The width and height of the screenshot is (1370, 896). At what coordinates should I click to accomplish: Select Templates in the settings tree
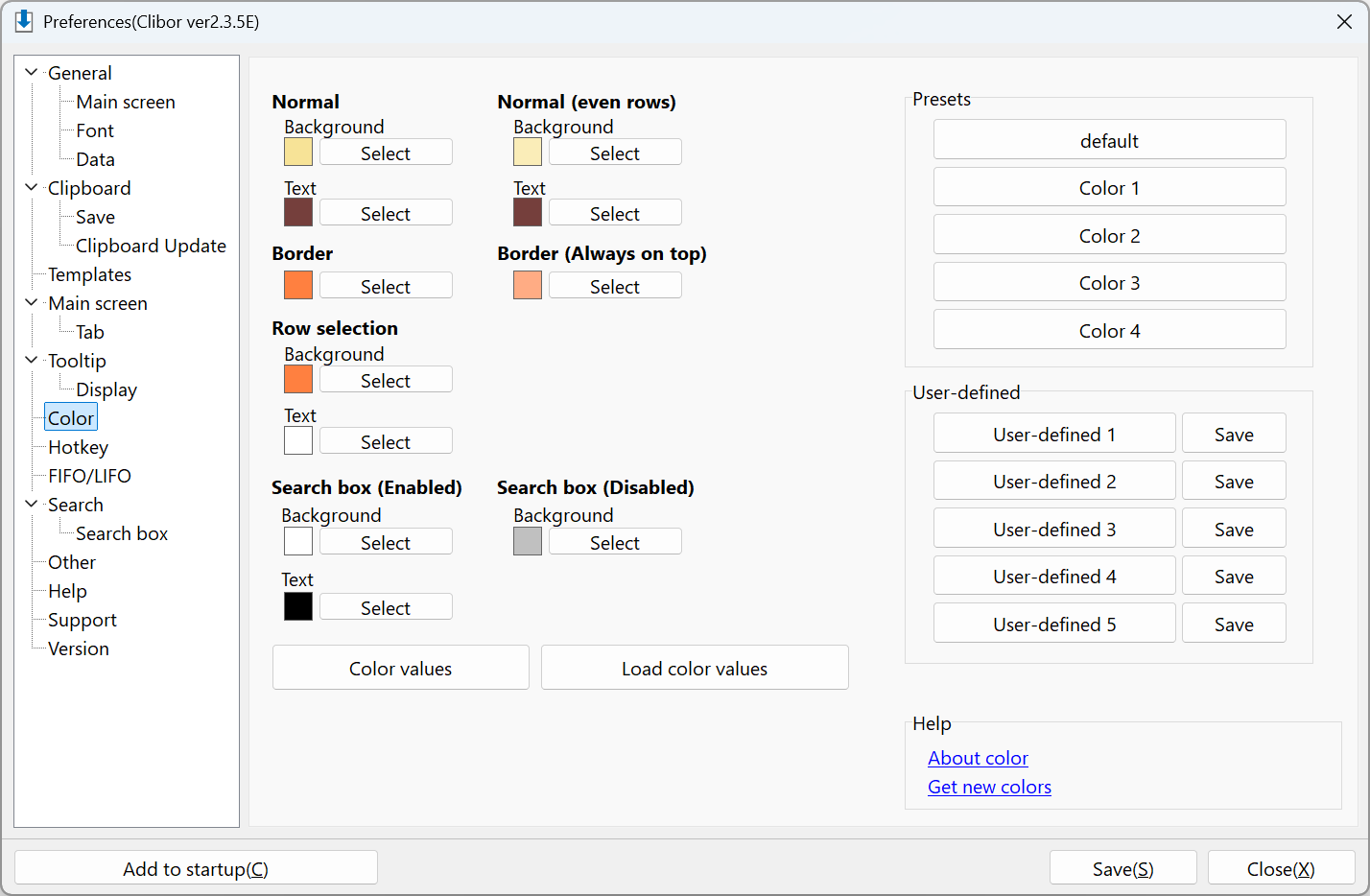89,274
